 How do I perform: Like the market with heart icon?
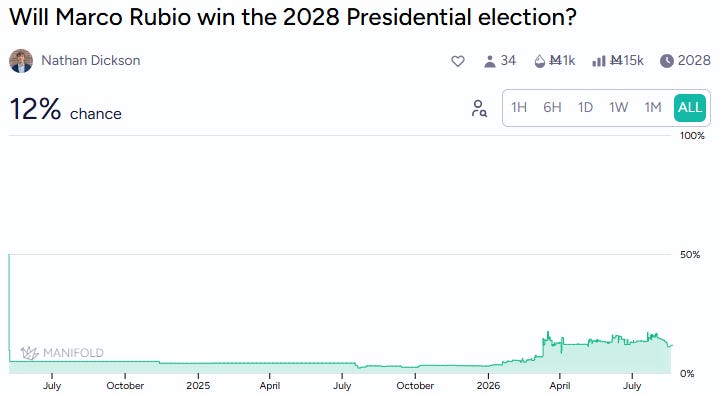[x=457, y=61]
